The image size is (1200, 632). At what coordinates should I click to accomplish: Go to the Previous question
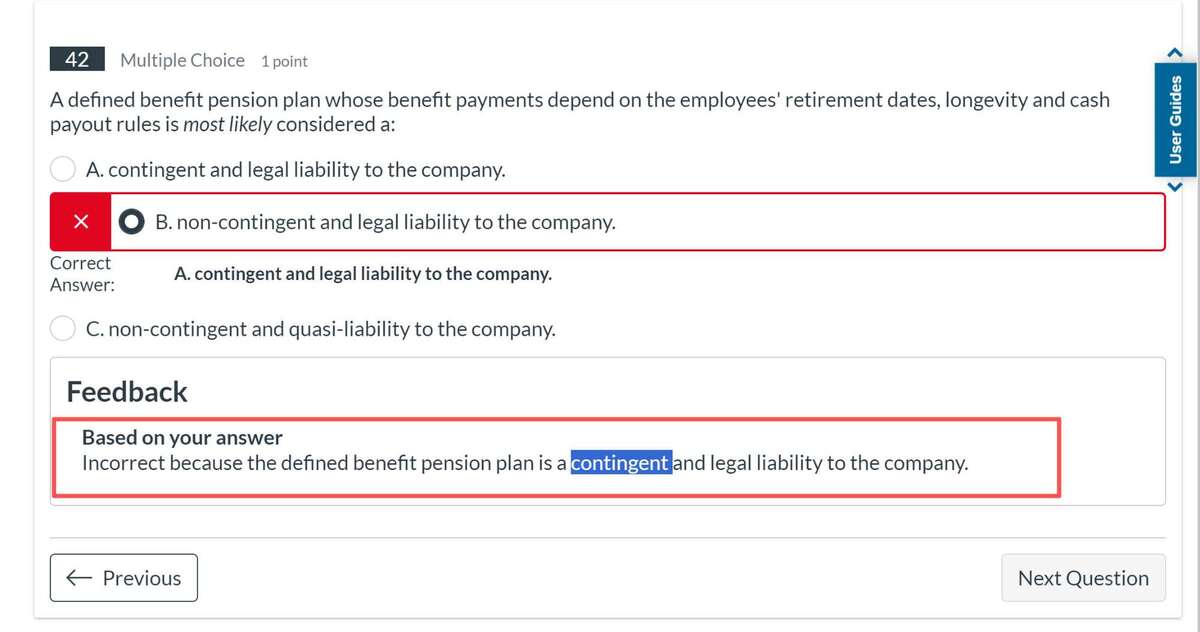coord(124,578)
